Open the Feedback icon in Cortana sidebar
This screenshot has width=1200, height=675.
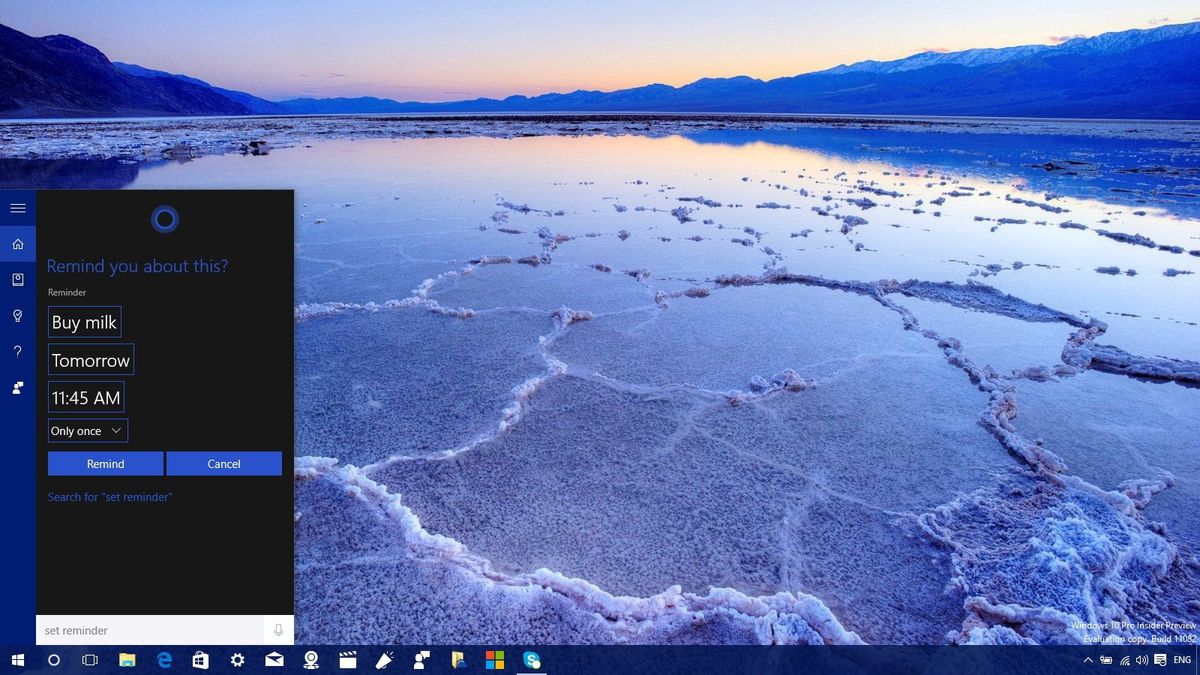pyautogui.click(x=18, y=387)
